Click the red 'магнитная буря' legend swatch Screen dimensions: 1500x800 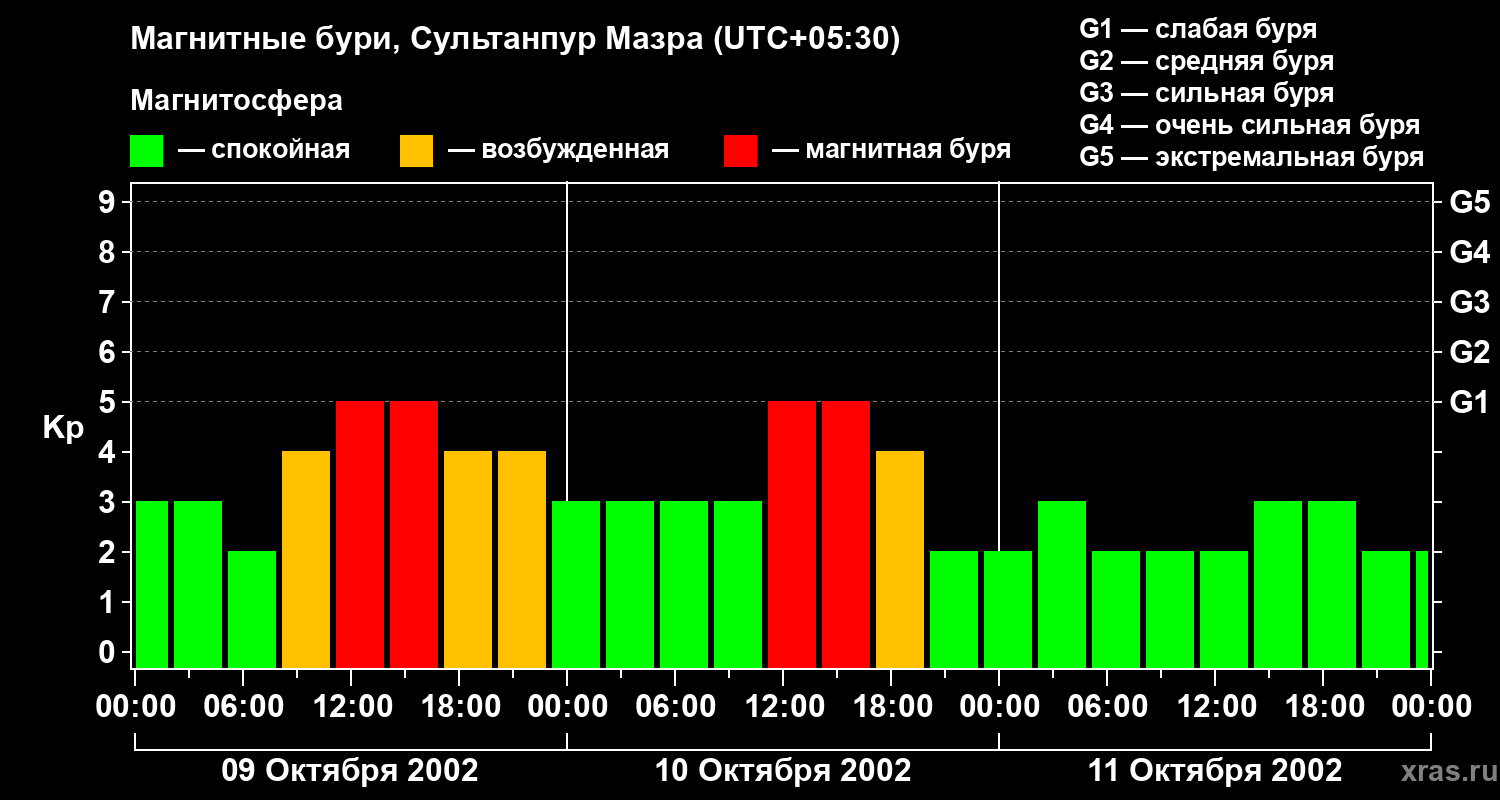coord(741,151)
